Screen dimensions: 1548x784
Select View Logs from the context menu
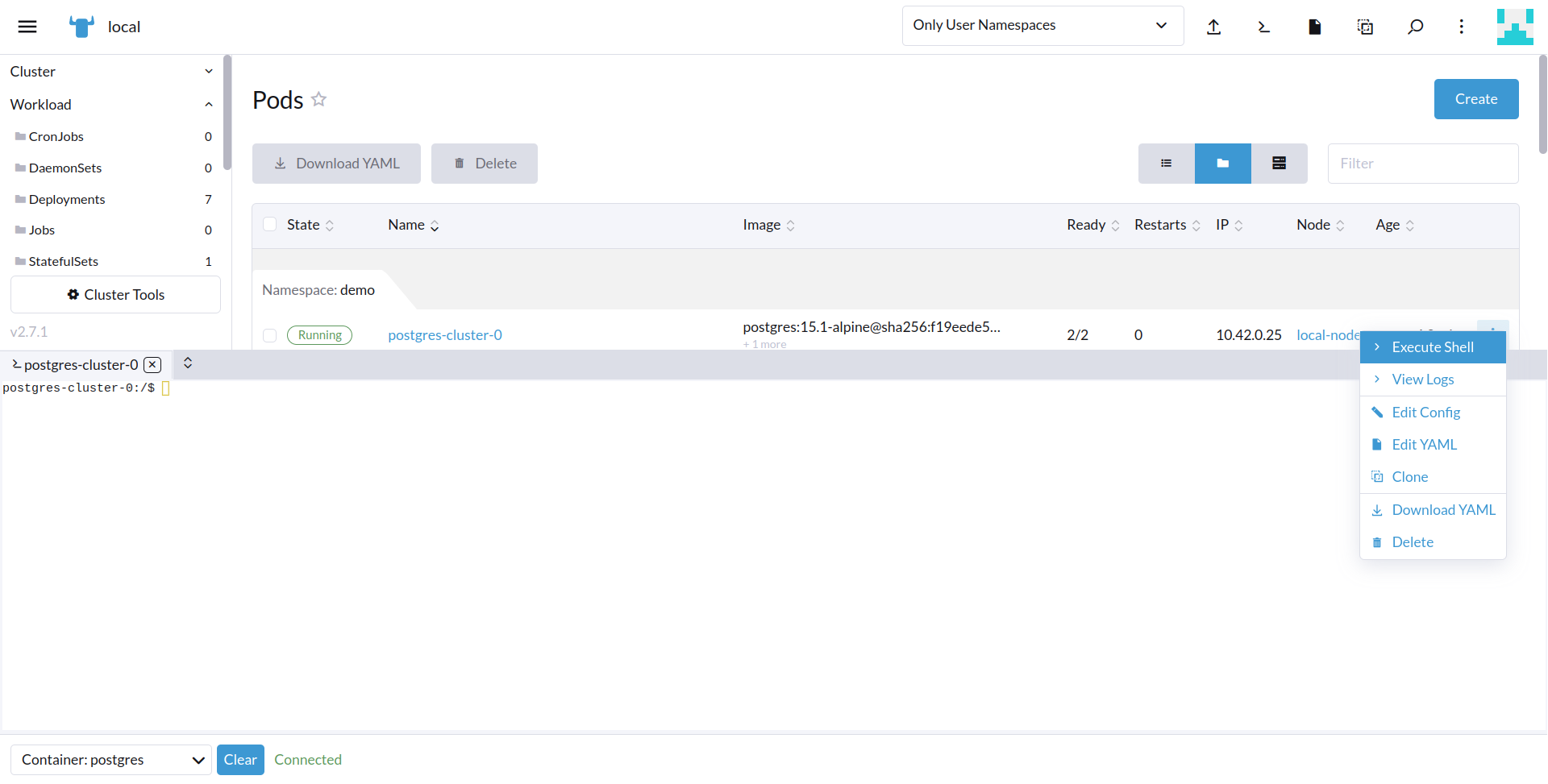click(x=1423, y=379)
